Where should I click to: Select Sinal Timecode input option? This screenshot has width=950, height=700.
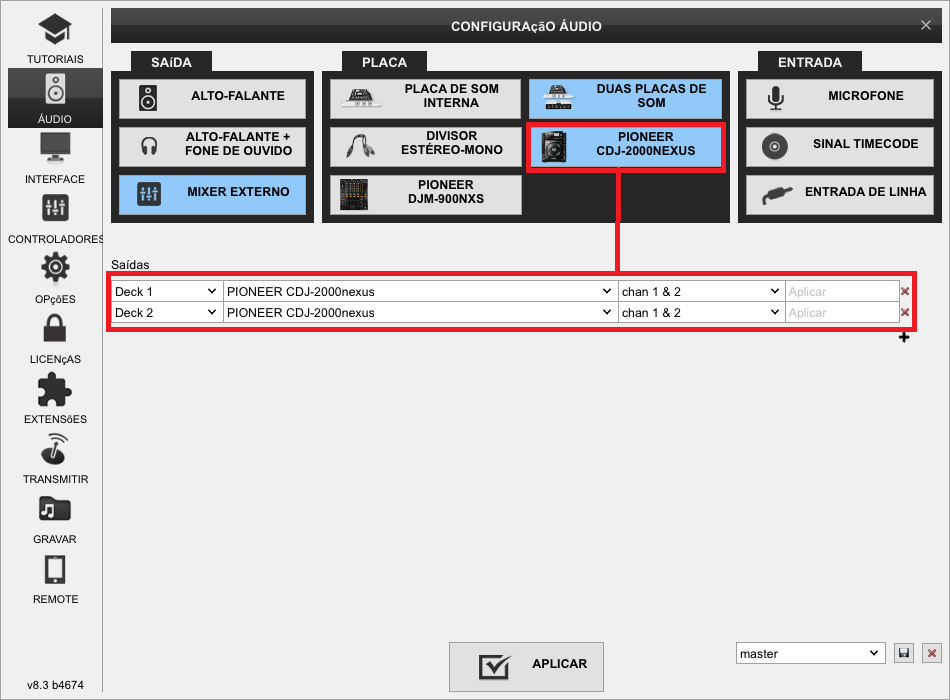coord(840,147)
